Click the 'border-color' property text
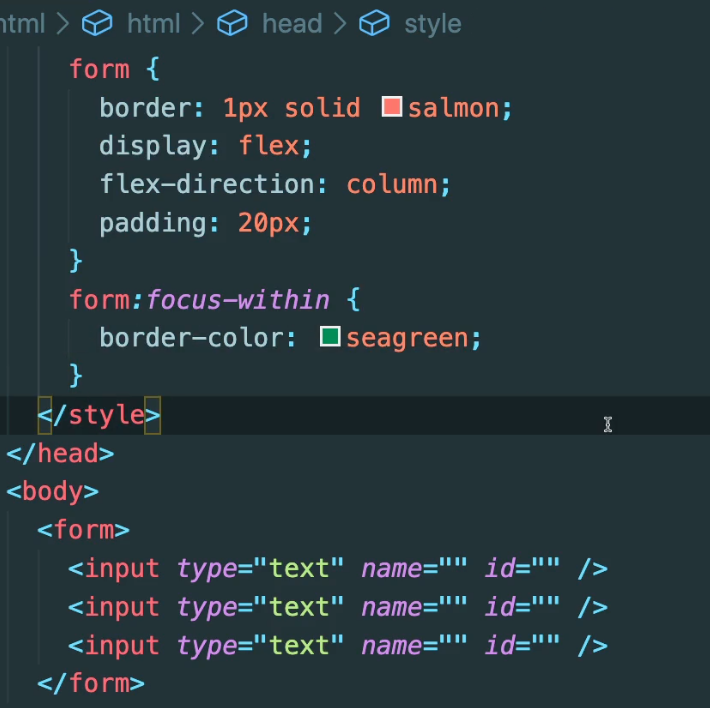710x708 pixels. (x=192, y=338)
